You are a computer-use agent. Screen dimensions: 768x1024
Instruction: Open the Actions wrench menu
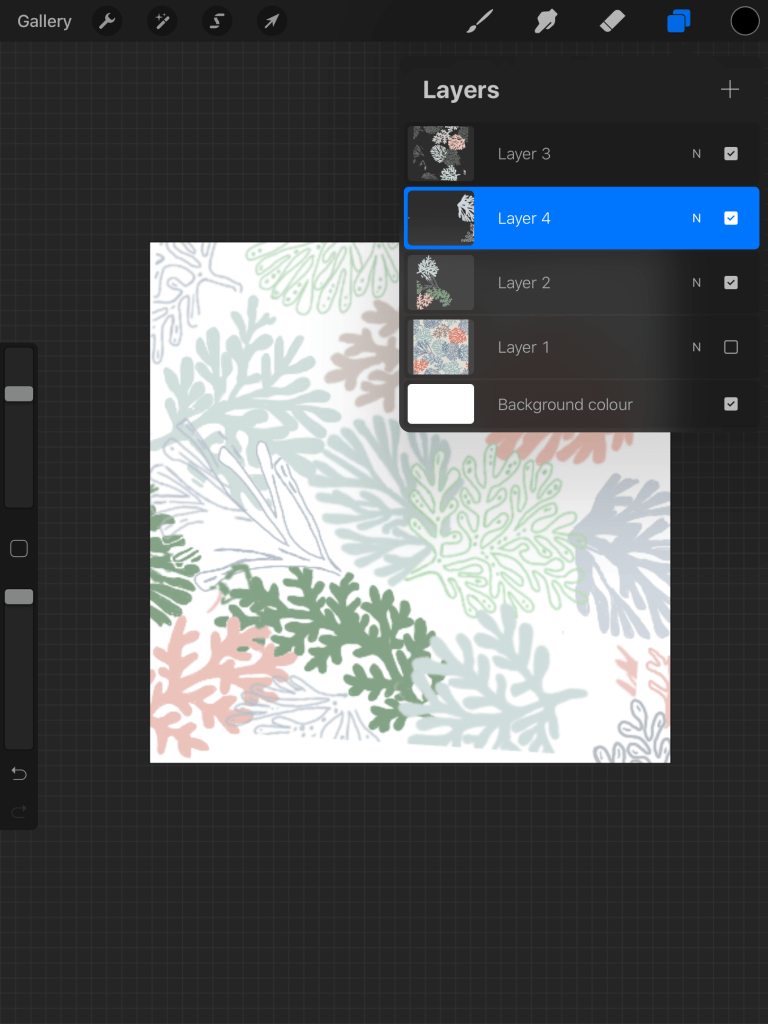tap(107, 21)
